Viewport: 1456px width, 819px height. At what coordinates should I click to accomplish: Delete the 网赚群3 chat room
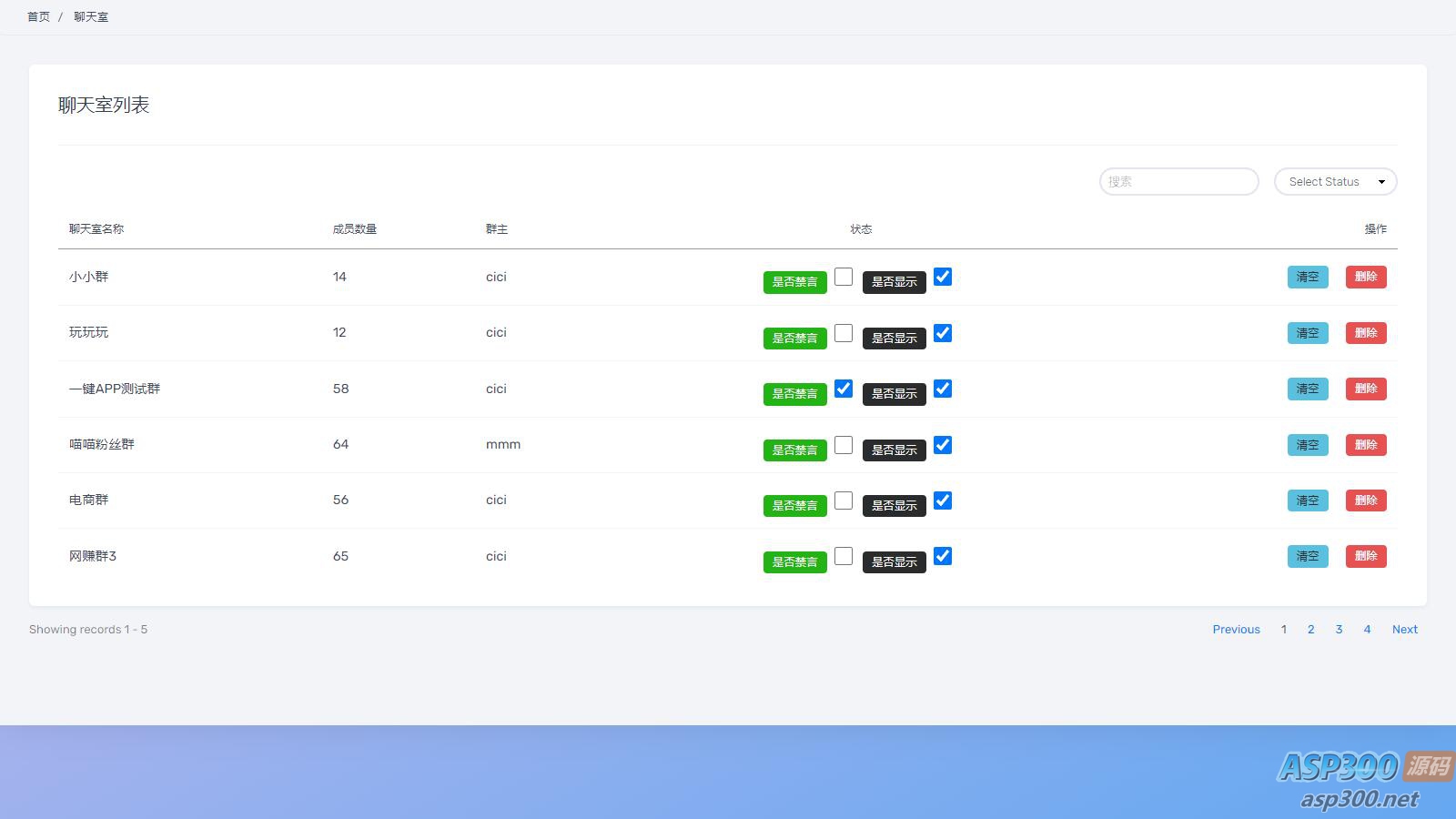(1366, 556)
